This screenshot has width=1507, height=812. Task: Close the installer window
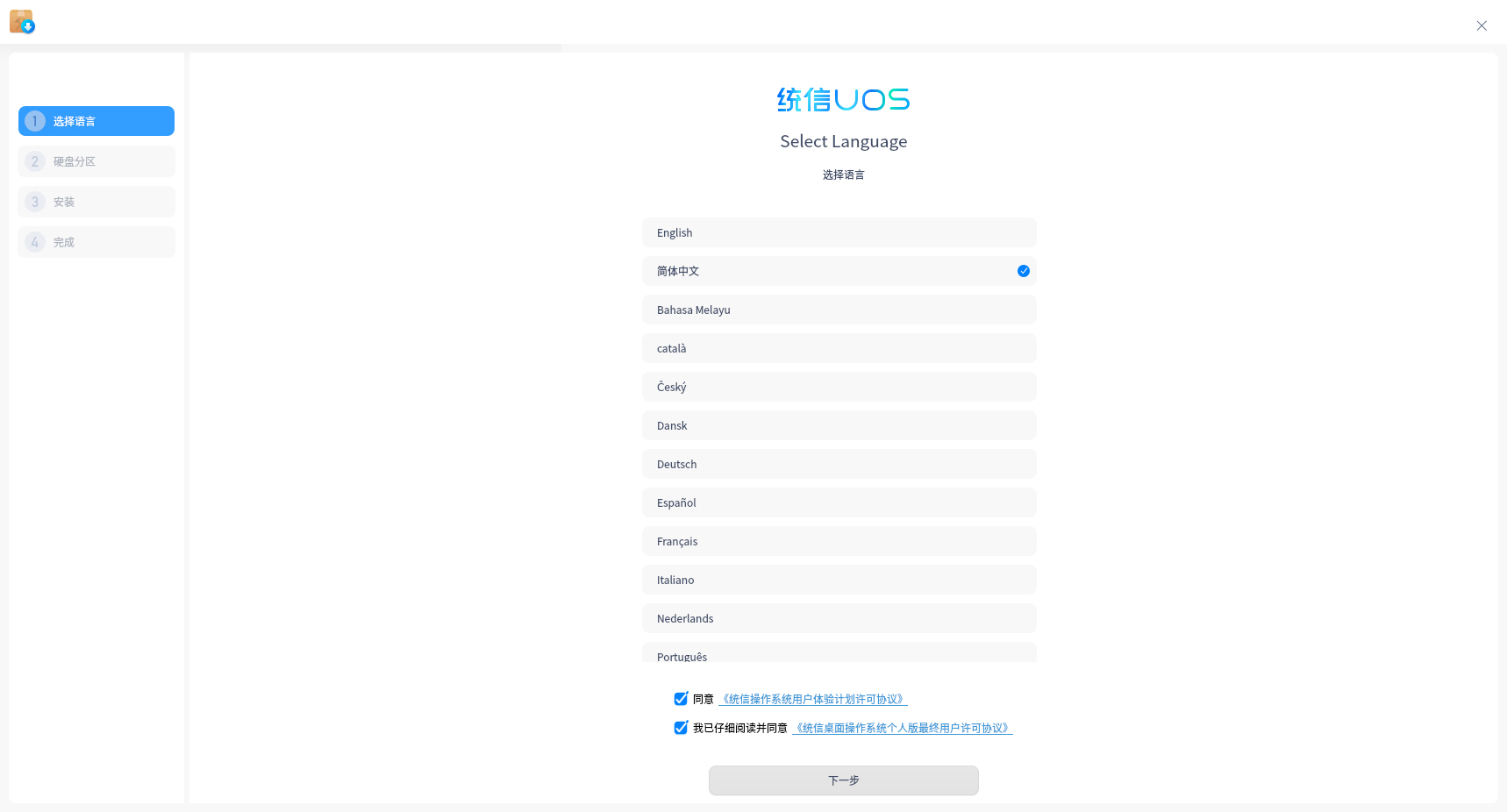(1481, 25)
